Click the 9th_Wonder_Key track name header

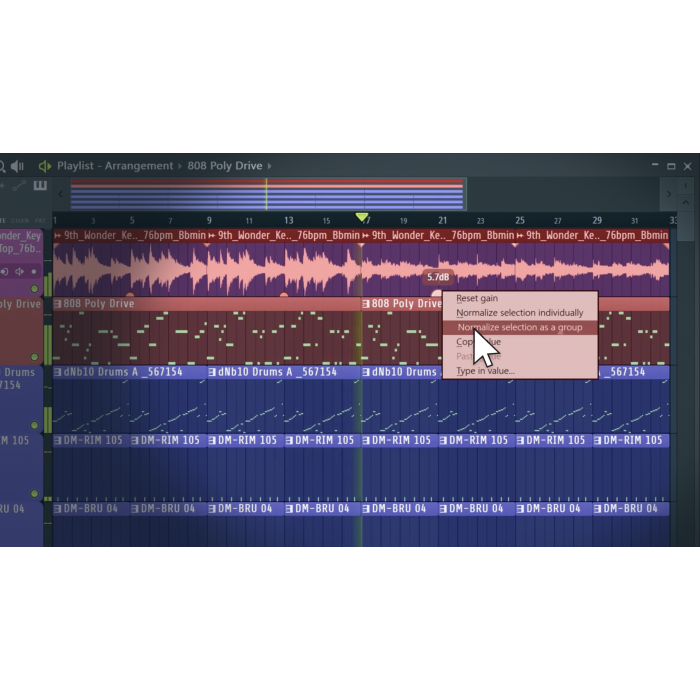click(21, 242)
